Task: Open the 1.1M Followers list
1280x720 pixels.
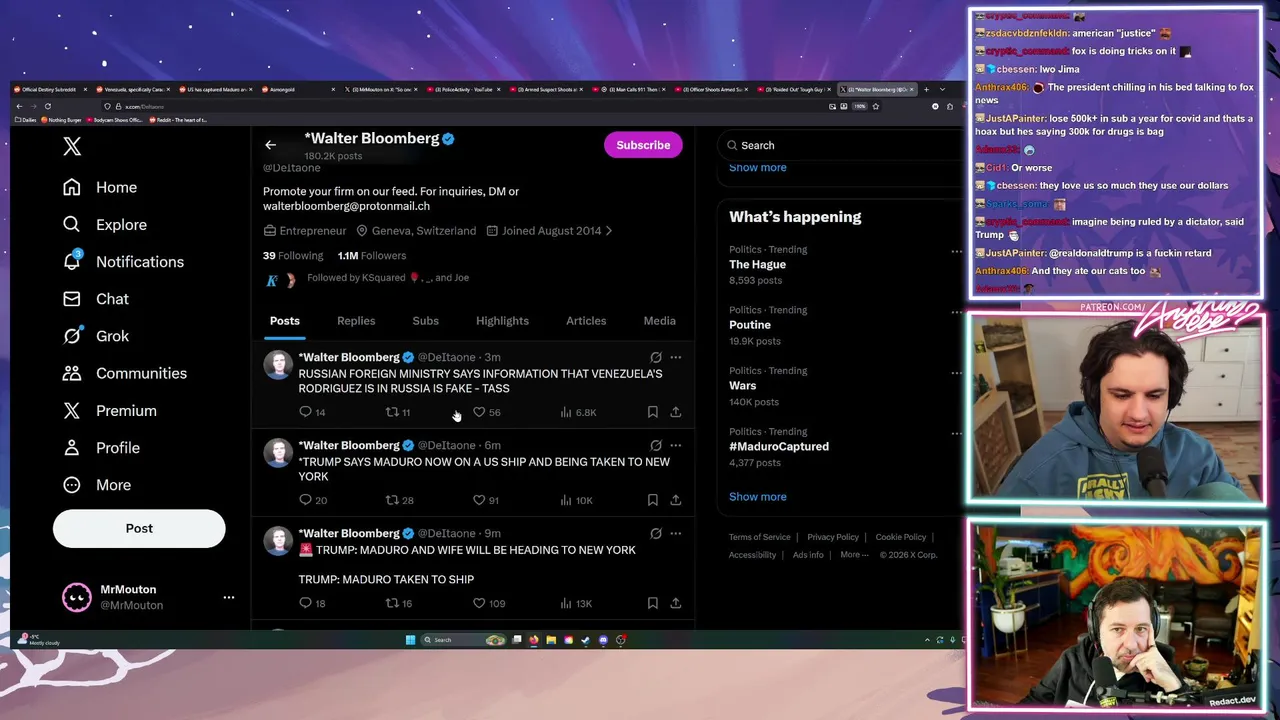Action: point(372,256)
